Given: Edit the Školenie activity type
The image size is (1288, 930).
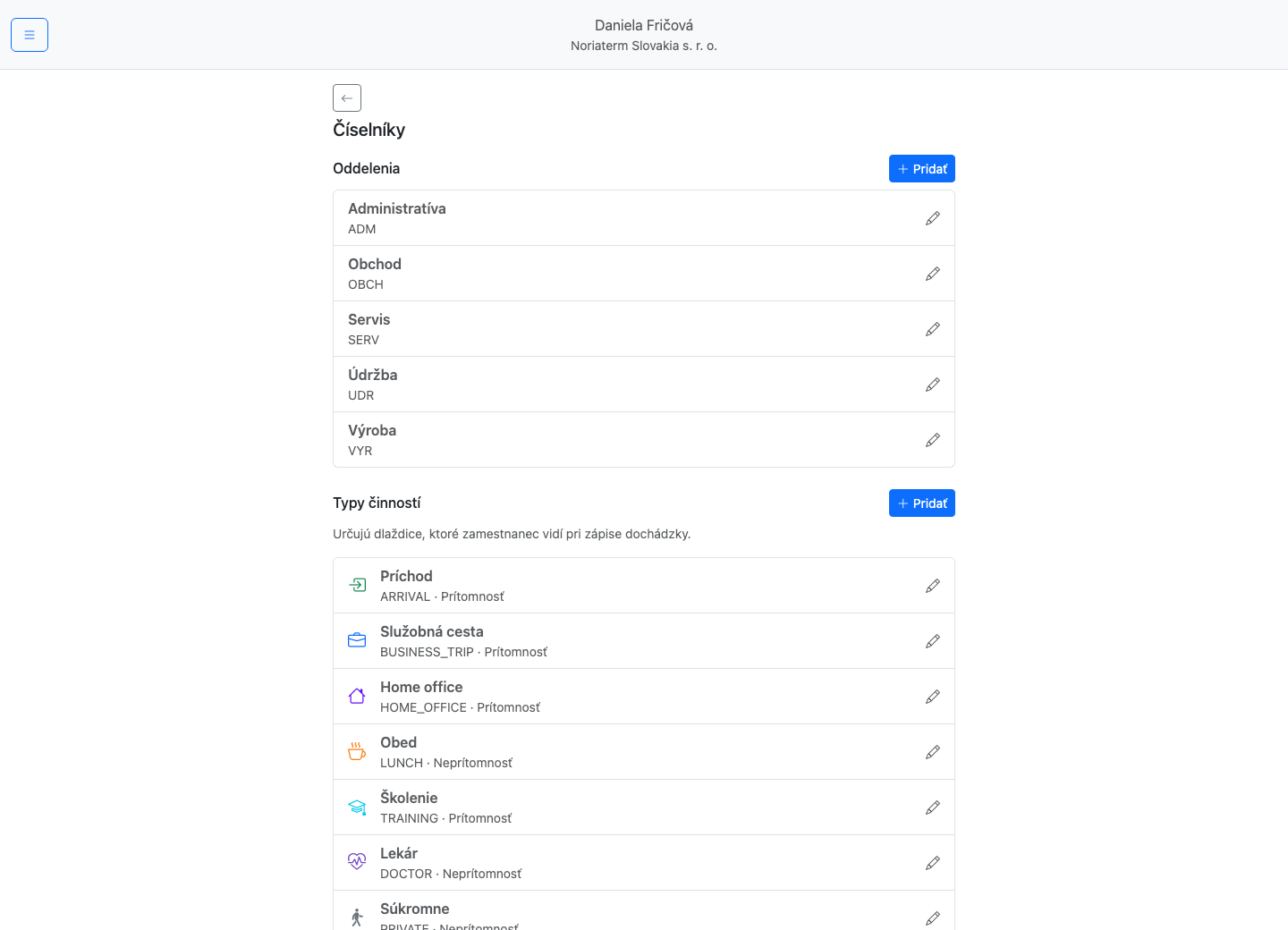Looking at the screenshot, I should tap(933, 807).
